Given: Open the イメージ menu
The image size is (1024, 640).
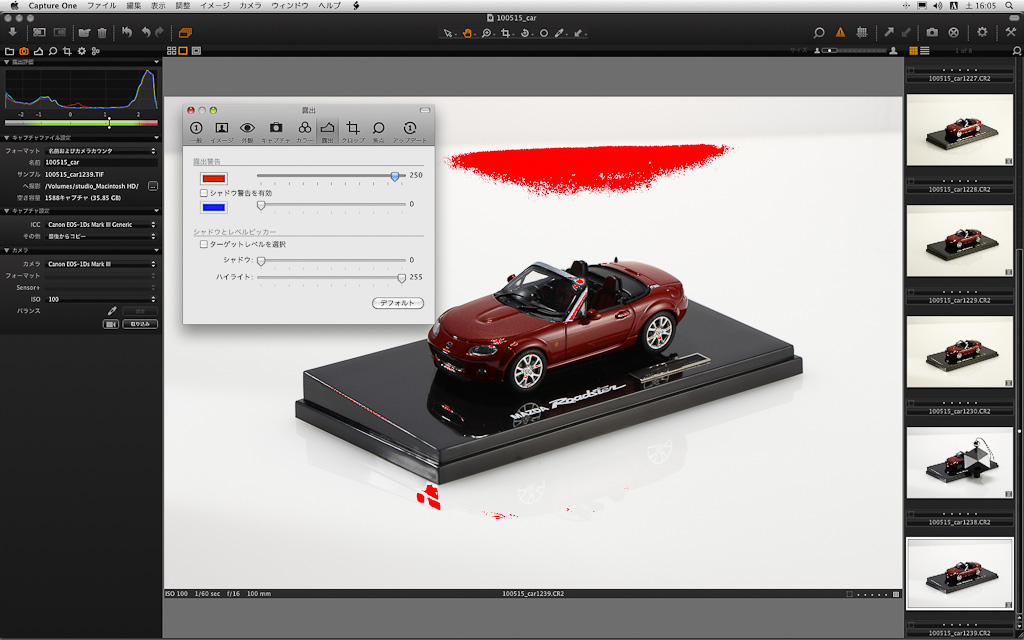Looking at the screenshot, I should coord(214,6).
